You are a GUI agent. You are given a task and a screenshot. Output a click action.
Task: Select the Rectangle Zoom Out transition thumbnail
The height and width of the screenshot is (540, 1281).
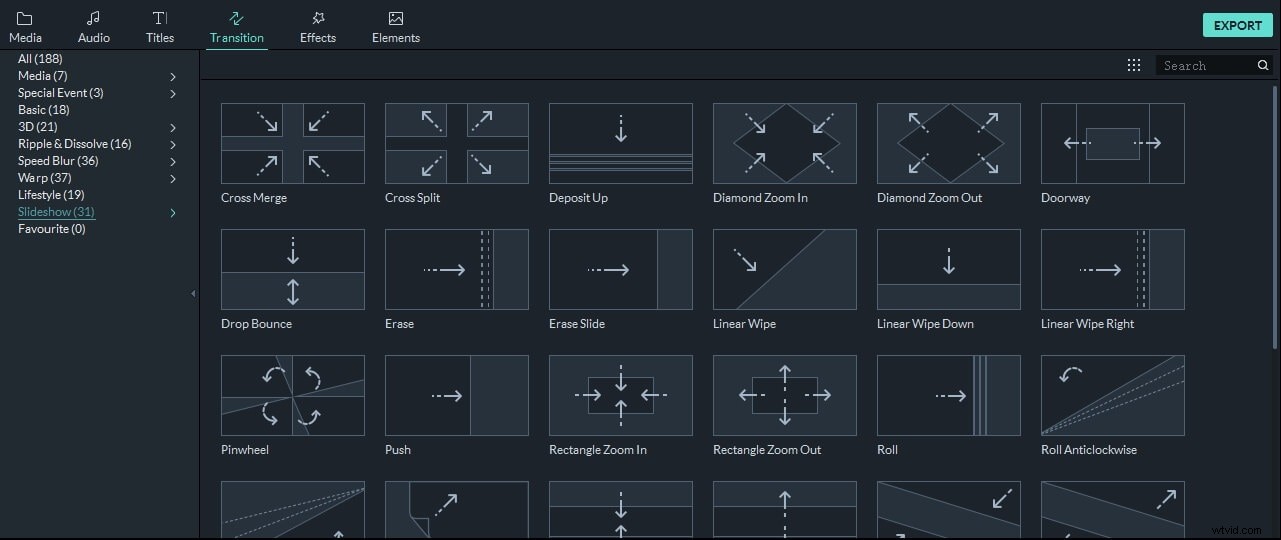pyautogui.click(x=785, y=395)
